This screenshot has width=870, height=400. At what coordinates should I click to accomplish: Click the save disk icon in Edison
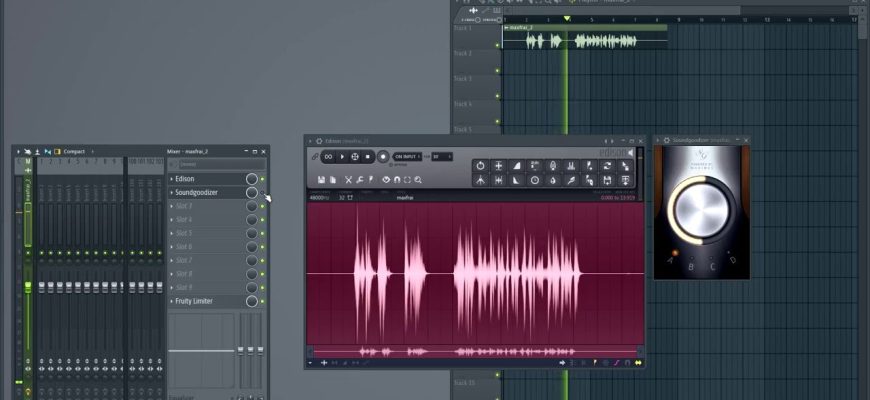pyautogui.click(x=320, y=180)
